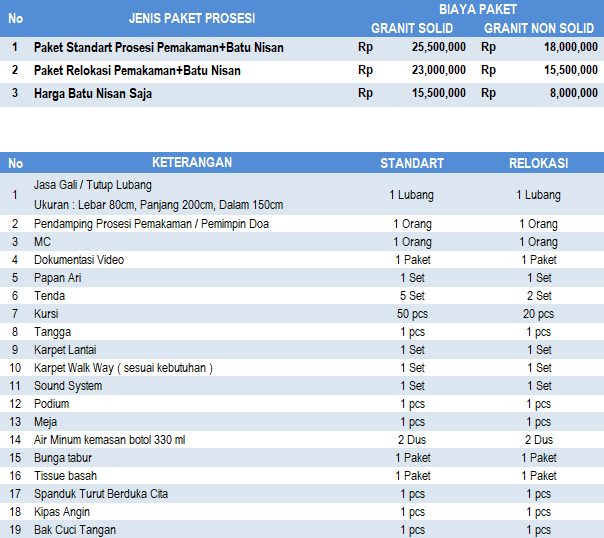Click the 'JENIS PAKET PROSESI' column header
Viewport: 604px width, 538px height.
(x=192, y=18)
